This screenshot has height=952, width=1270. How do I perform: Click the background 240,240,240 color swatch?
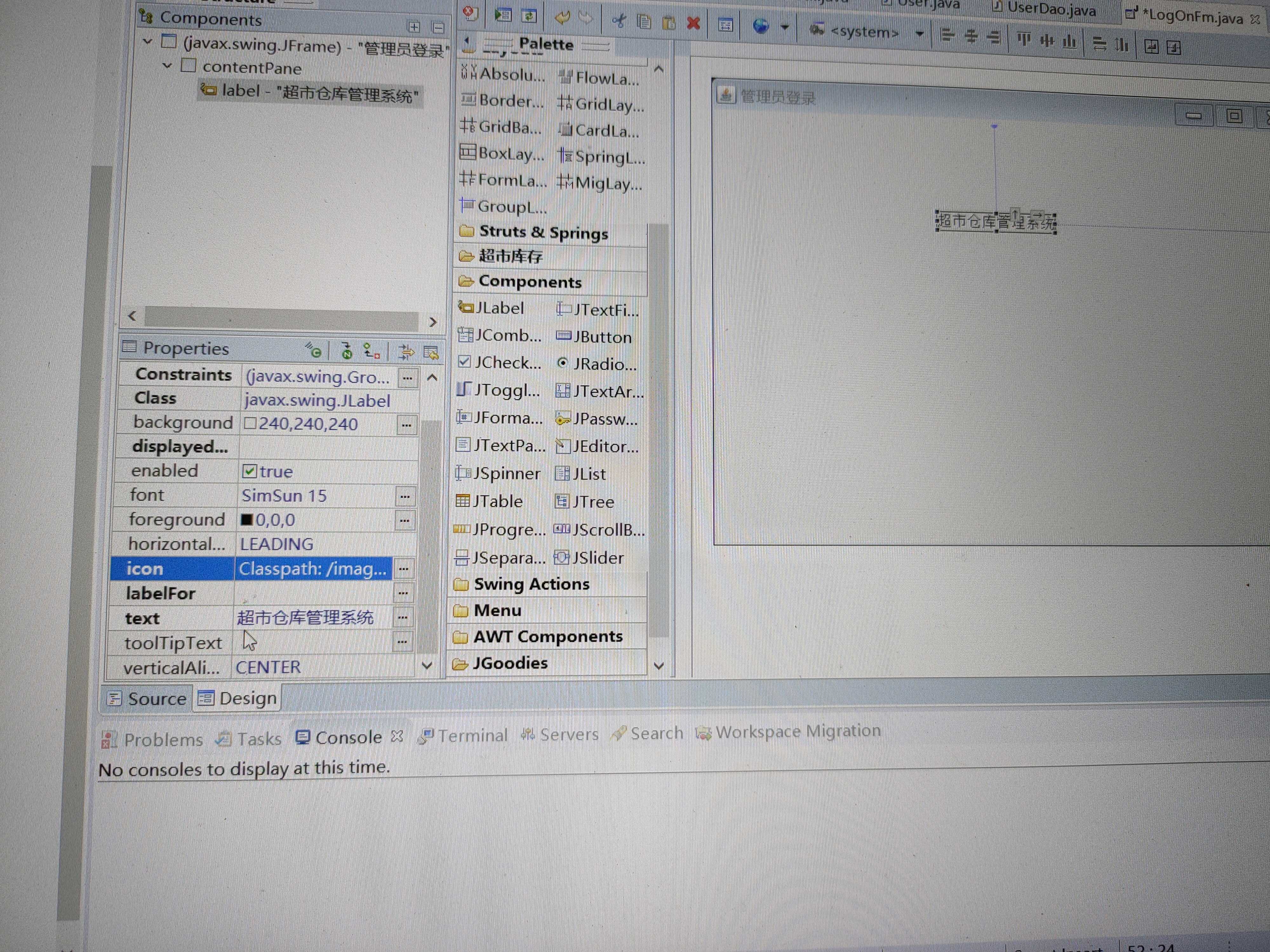[x=250, y=424]
